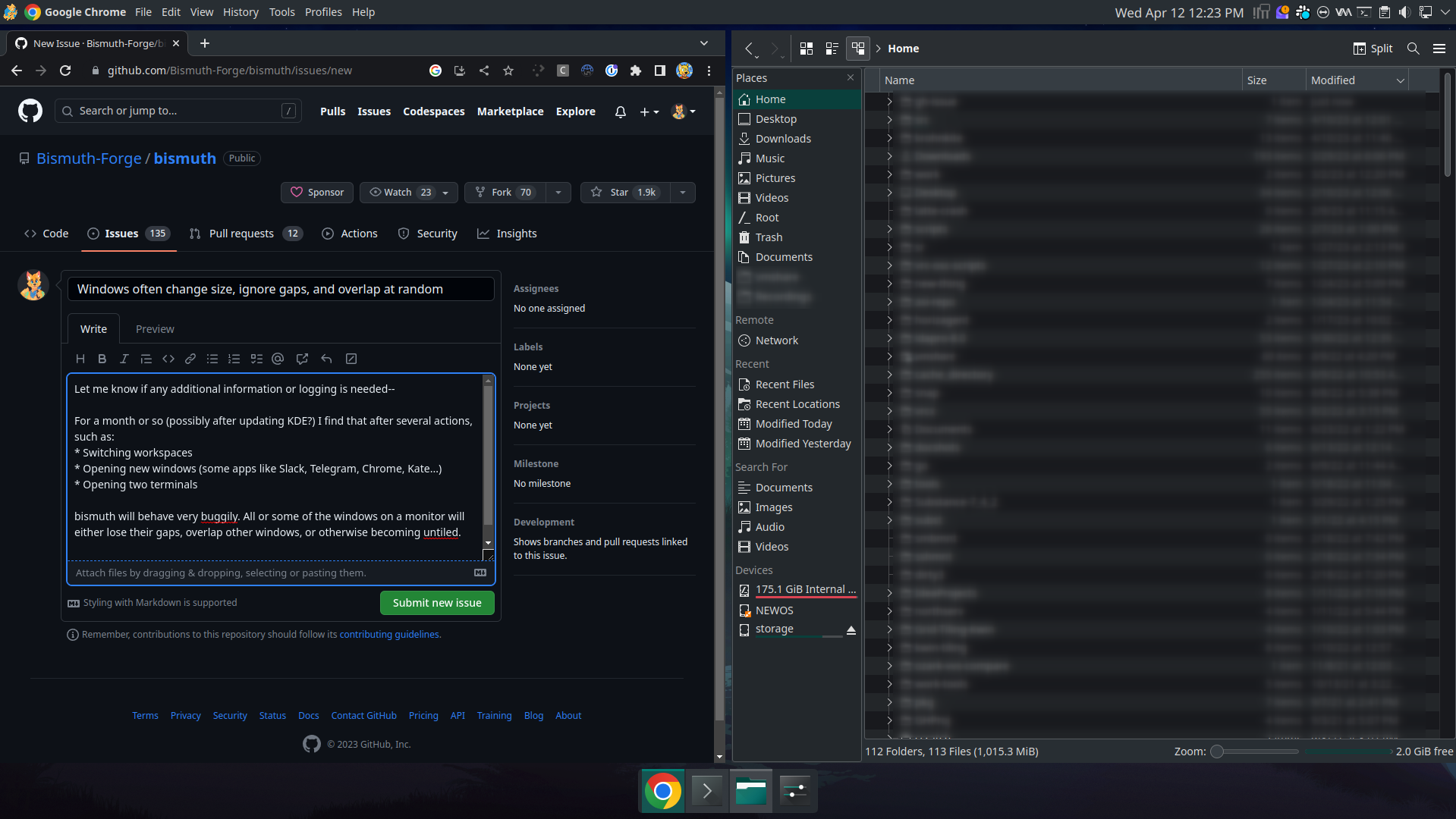Go back in Dolphin file manager
This screenshot has width=1456, height=819.
(x=750, y=49)
